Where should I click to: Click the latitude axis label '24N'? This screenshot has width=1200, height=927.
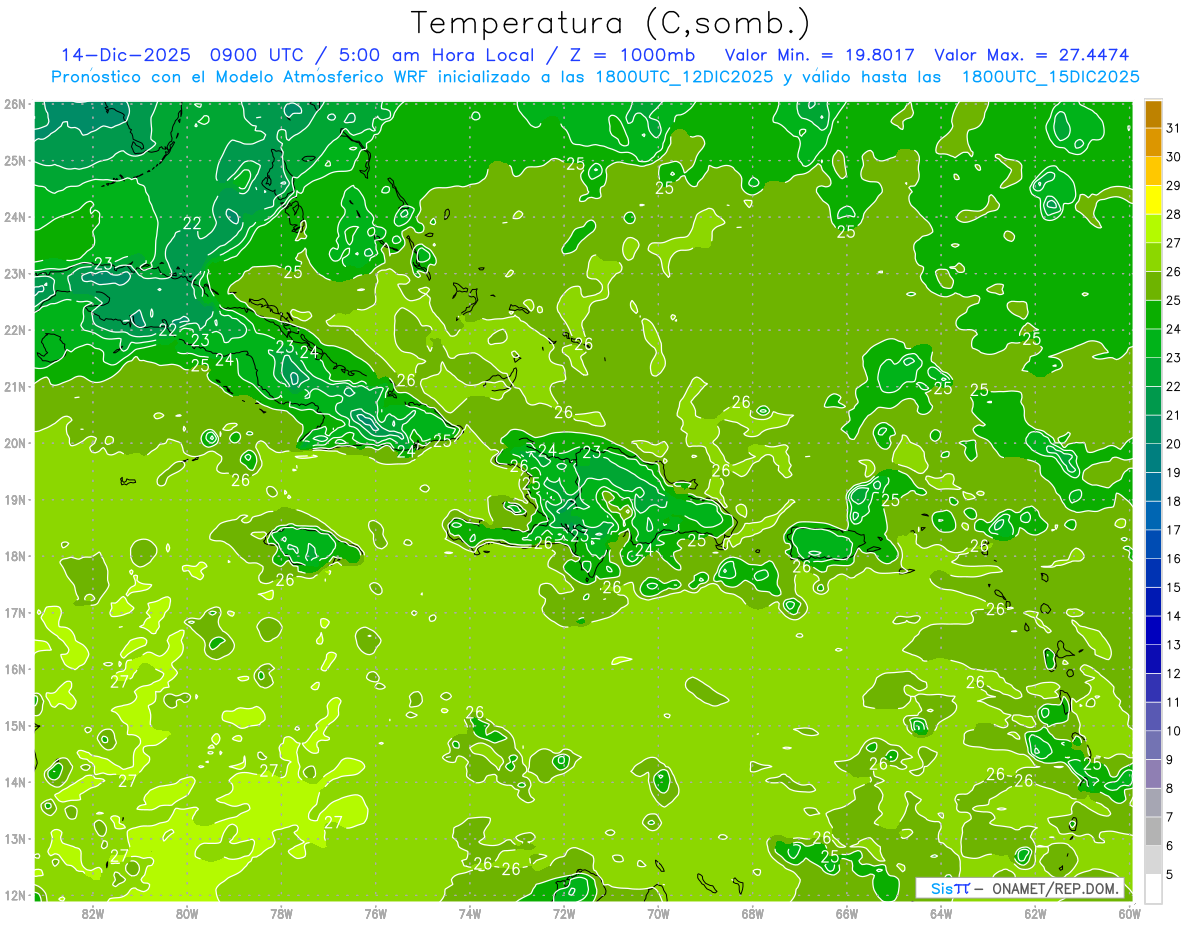pos(14,217)
